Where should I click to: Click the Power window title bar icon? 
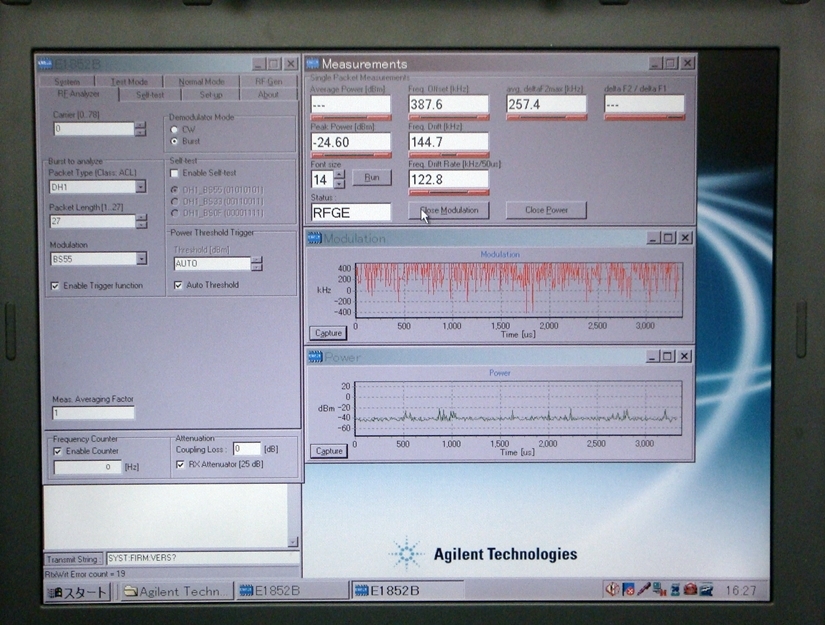pos(315,357)
